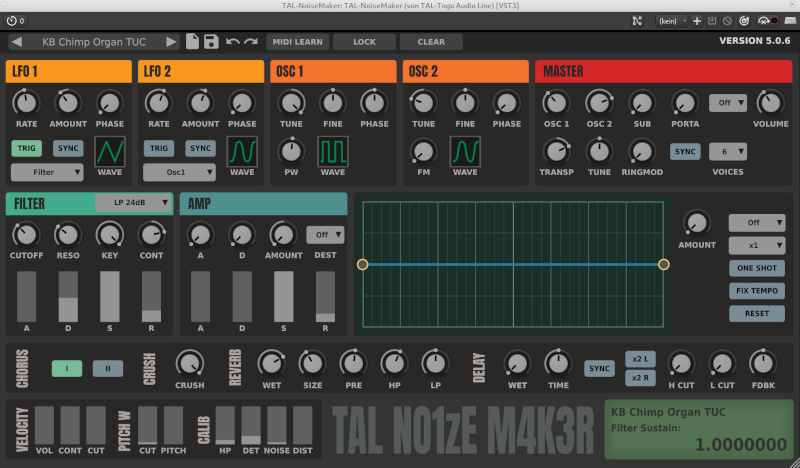Screen dimensions: 800x468
Task: Click the MIDI LEARN button
Action: click(296, 42)
